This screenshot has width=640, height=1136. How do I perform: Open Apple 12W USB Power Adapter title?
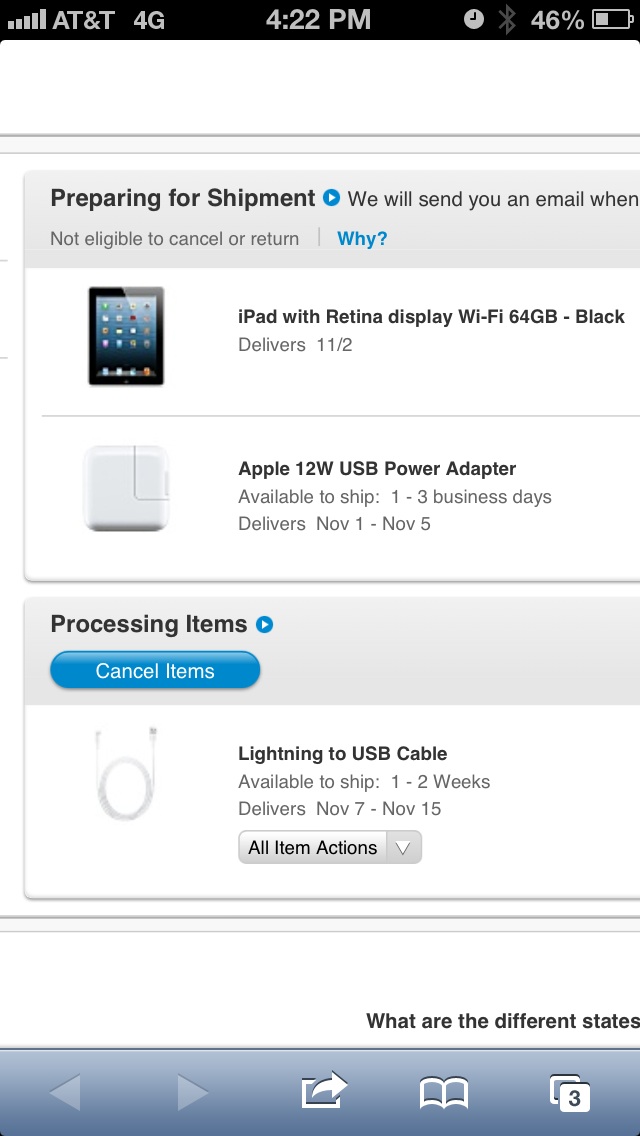377,469
